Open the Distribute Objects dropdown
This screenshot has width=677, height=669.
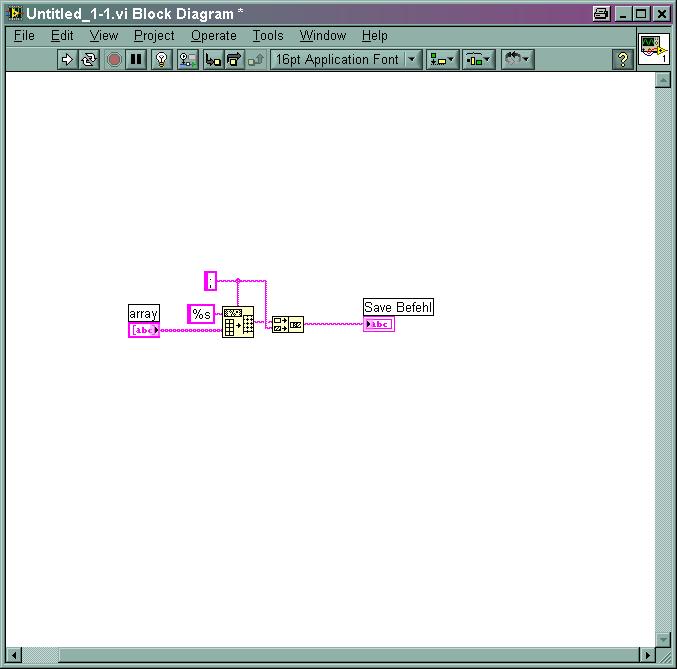pyautogui.click(x=478, y=60)
